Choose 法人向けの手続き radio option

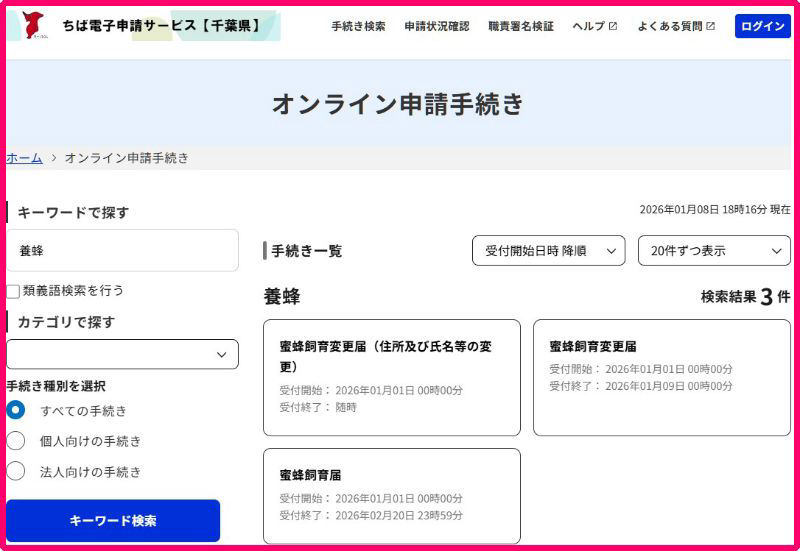point(16,471)
